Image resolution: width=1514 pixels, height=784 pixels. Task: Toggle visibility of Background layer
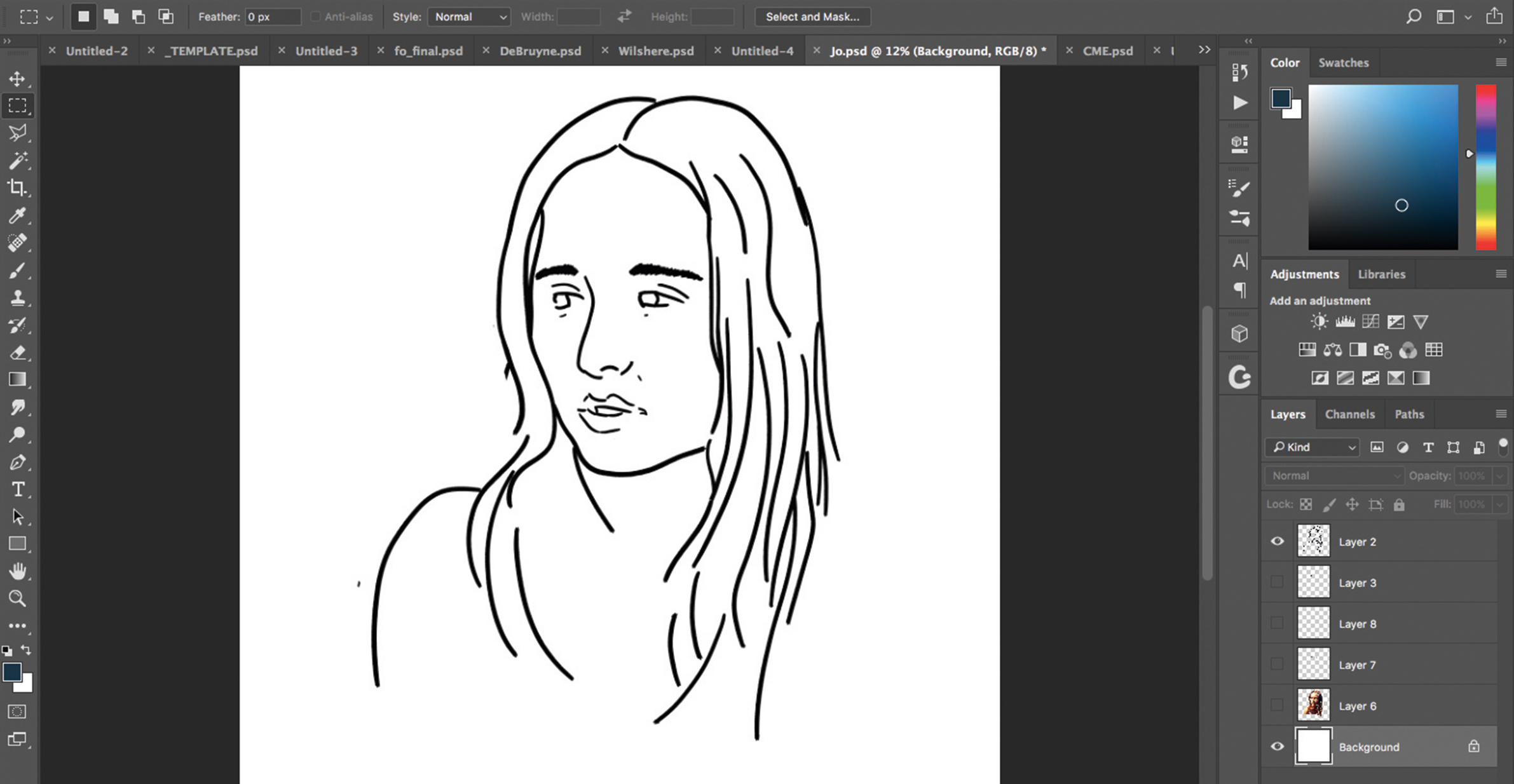1277,747
